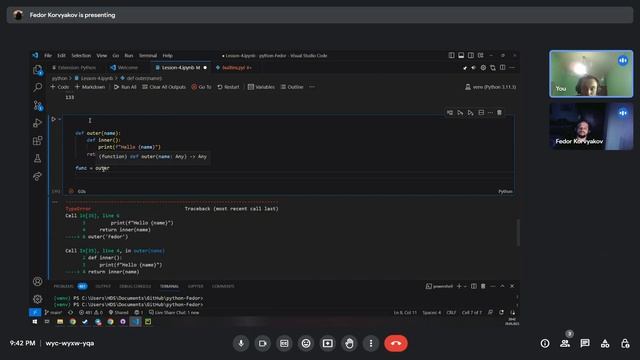Open VS Code Search sidebar icon
640x360 pixels.
[38, 87]
